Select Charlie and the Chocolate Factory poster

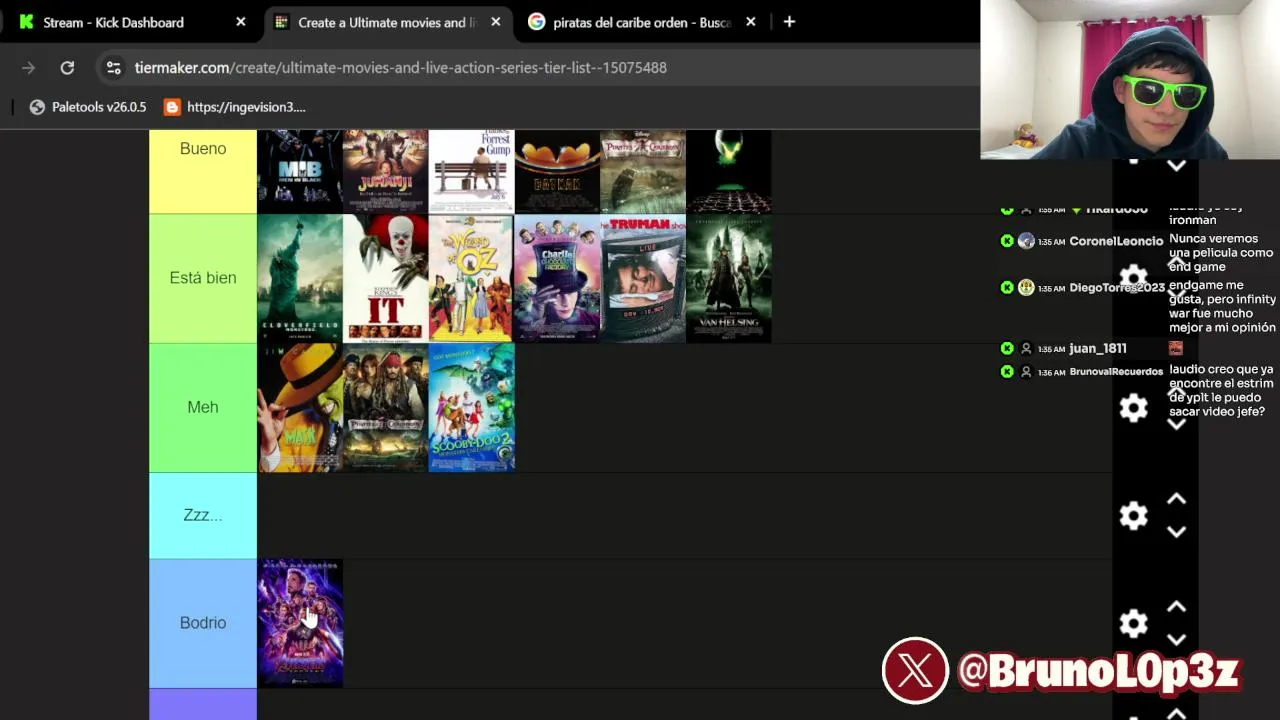coord(557,278)
